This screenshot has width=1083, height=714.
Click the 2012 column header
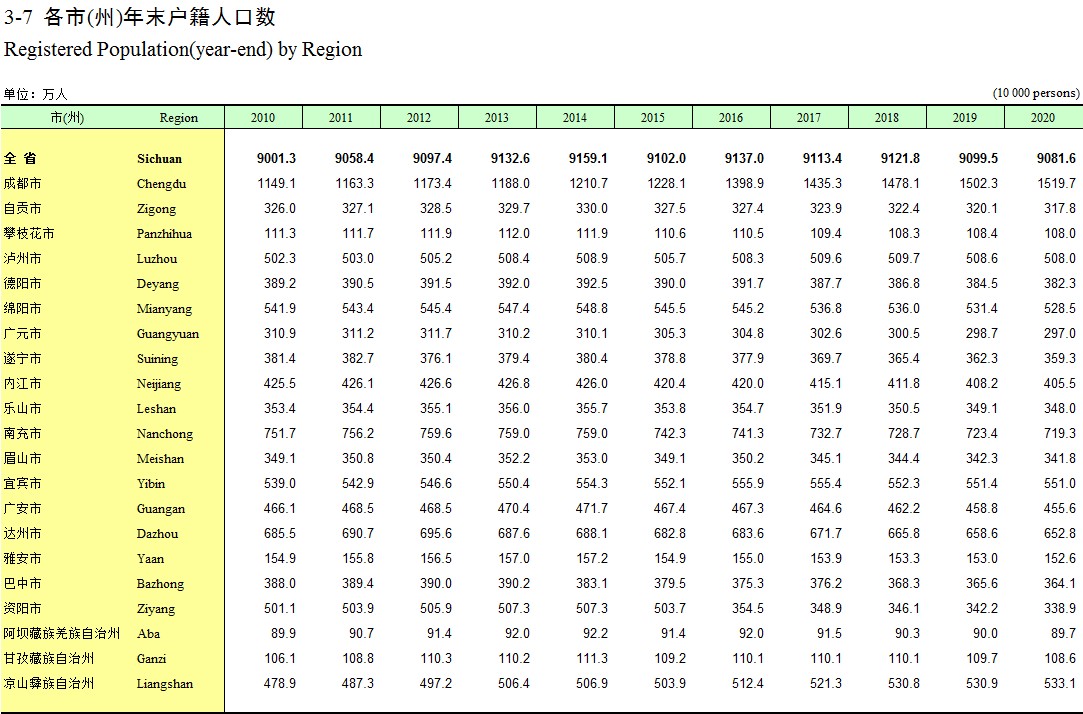419,117
